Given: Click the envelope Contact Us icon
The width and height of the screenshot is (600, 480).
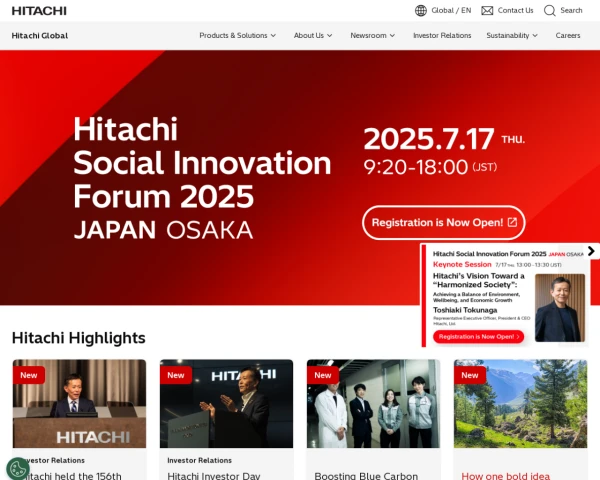Looking at the screenshot, I should (x=487, y=11).
